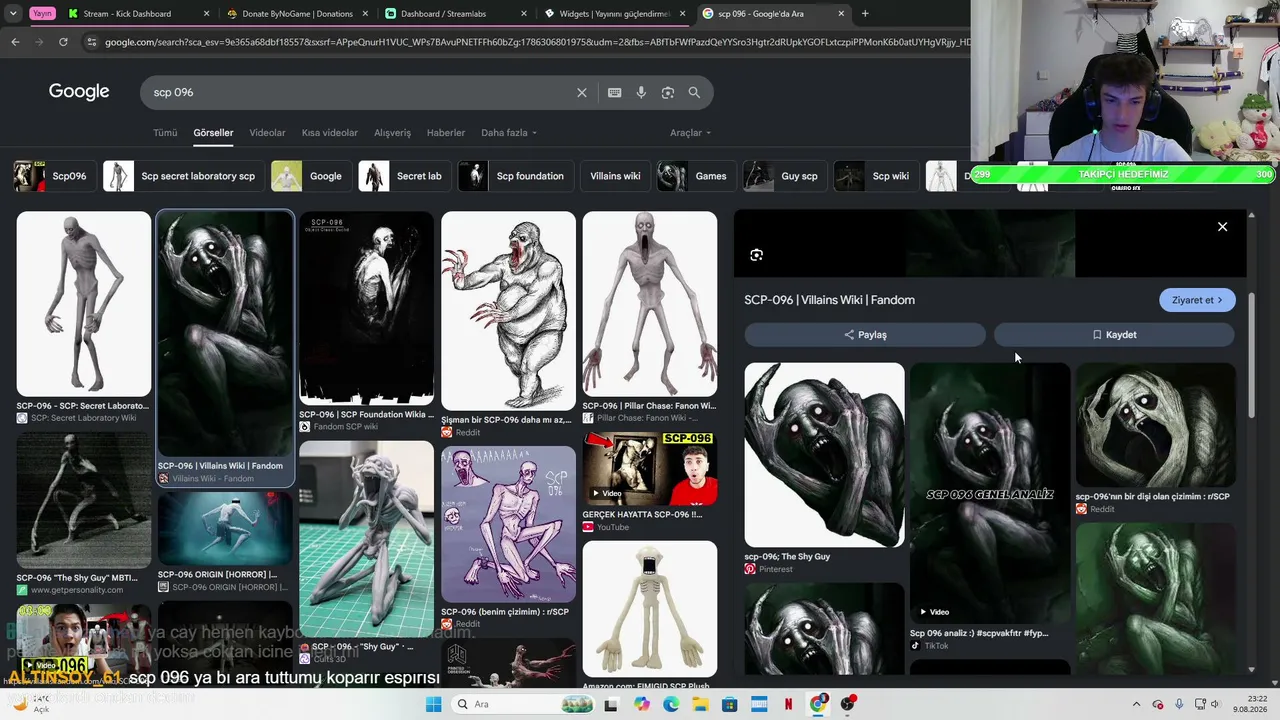Select the Guy scp filter chip
The height and width of the screenshot is (720, 1280).
tap(785, 176)
